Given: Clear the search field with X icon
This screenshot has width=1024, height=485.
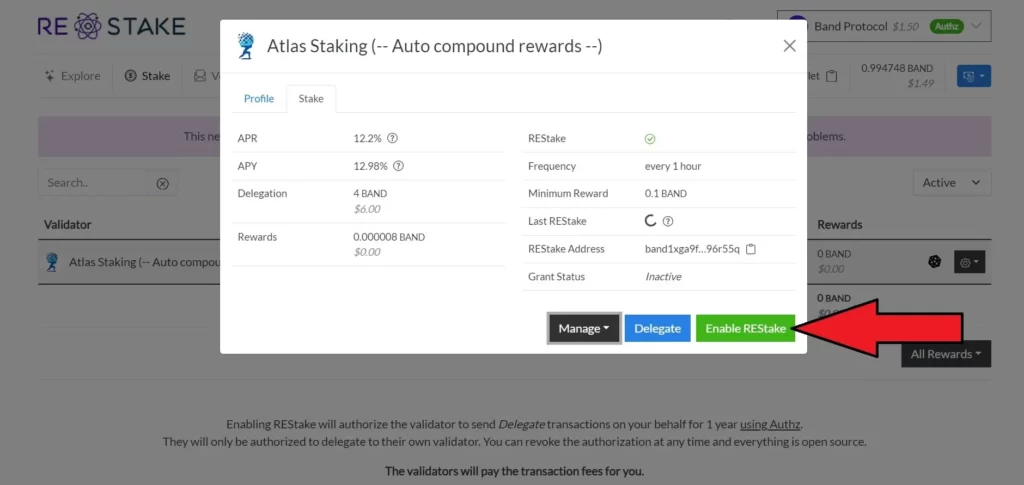Looking at the screenshot, I should 162,183.
